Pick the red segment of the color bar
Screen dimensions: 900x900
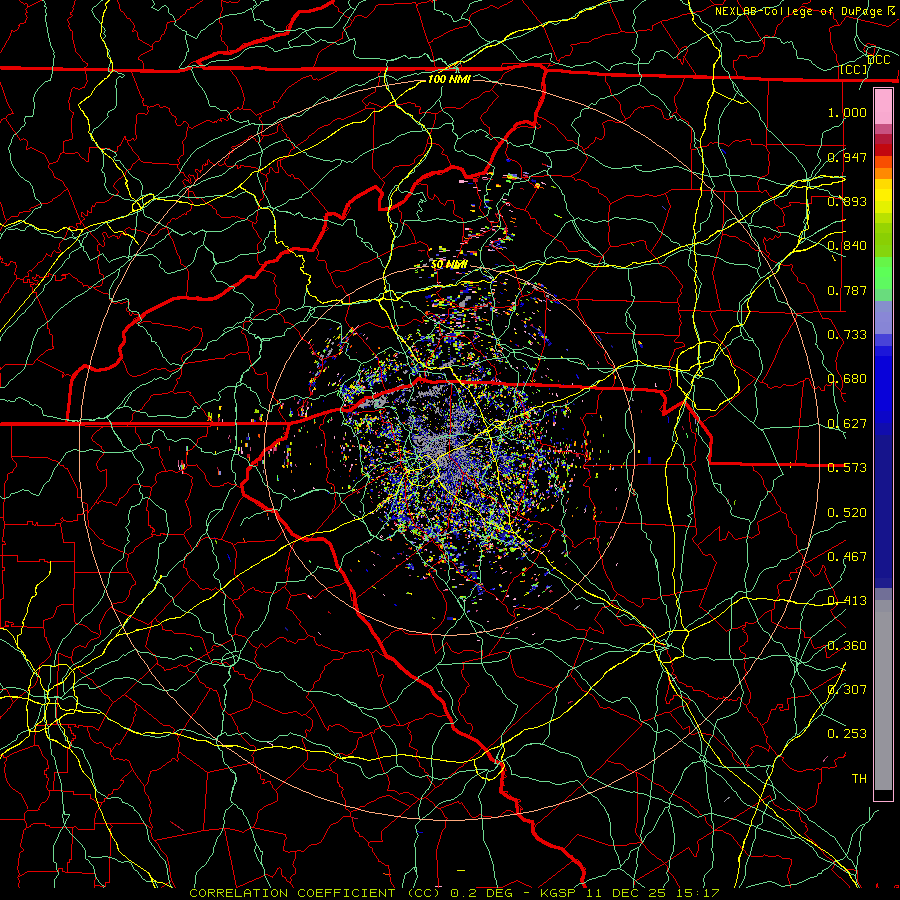click(x=883, y=150)
